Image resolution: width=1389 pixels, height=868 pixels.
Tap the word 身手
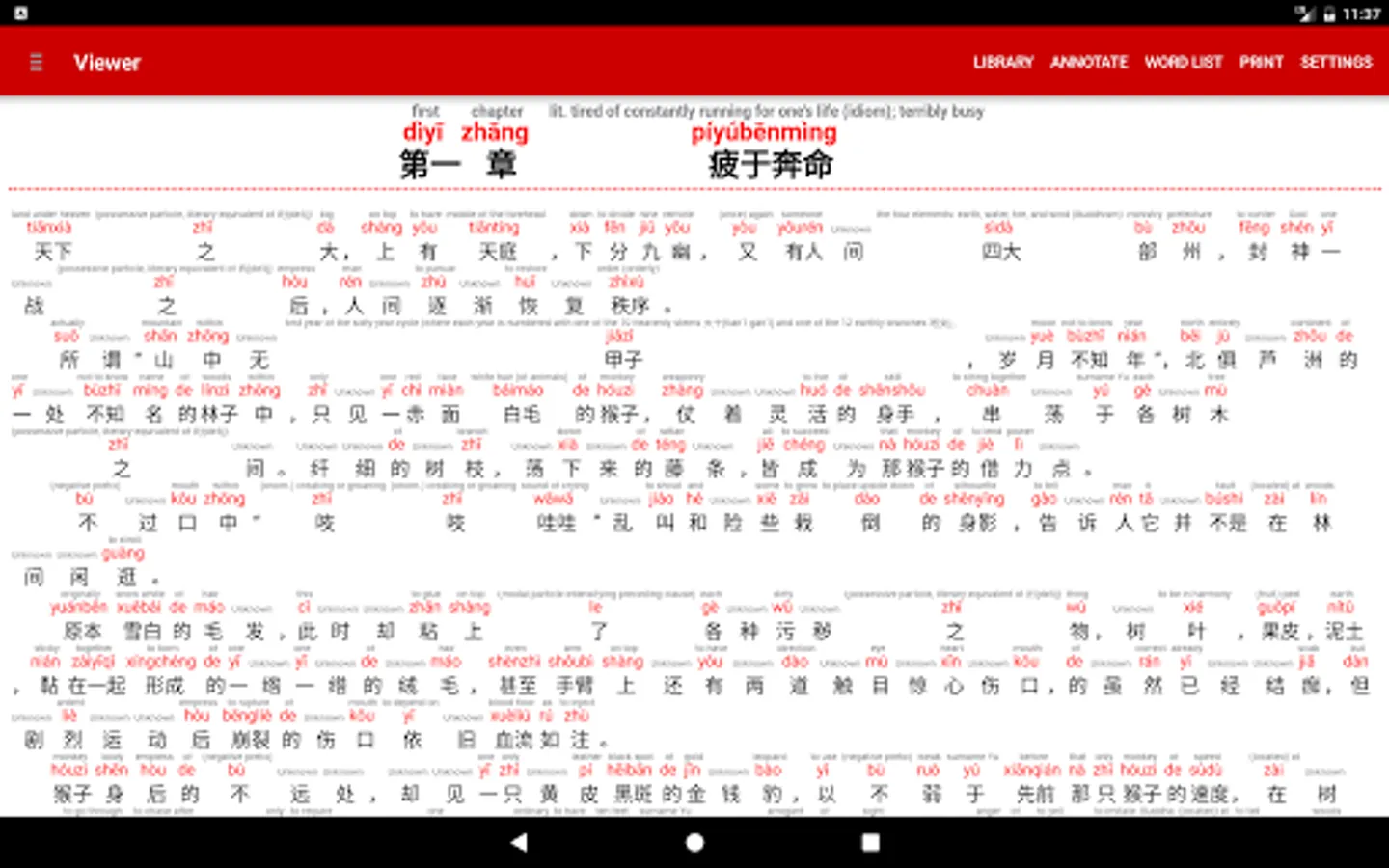point(894,415)
